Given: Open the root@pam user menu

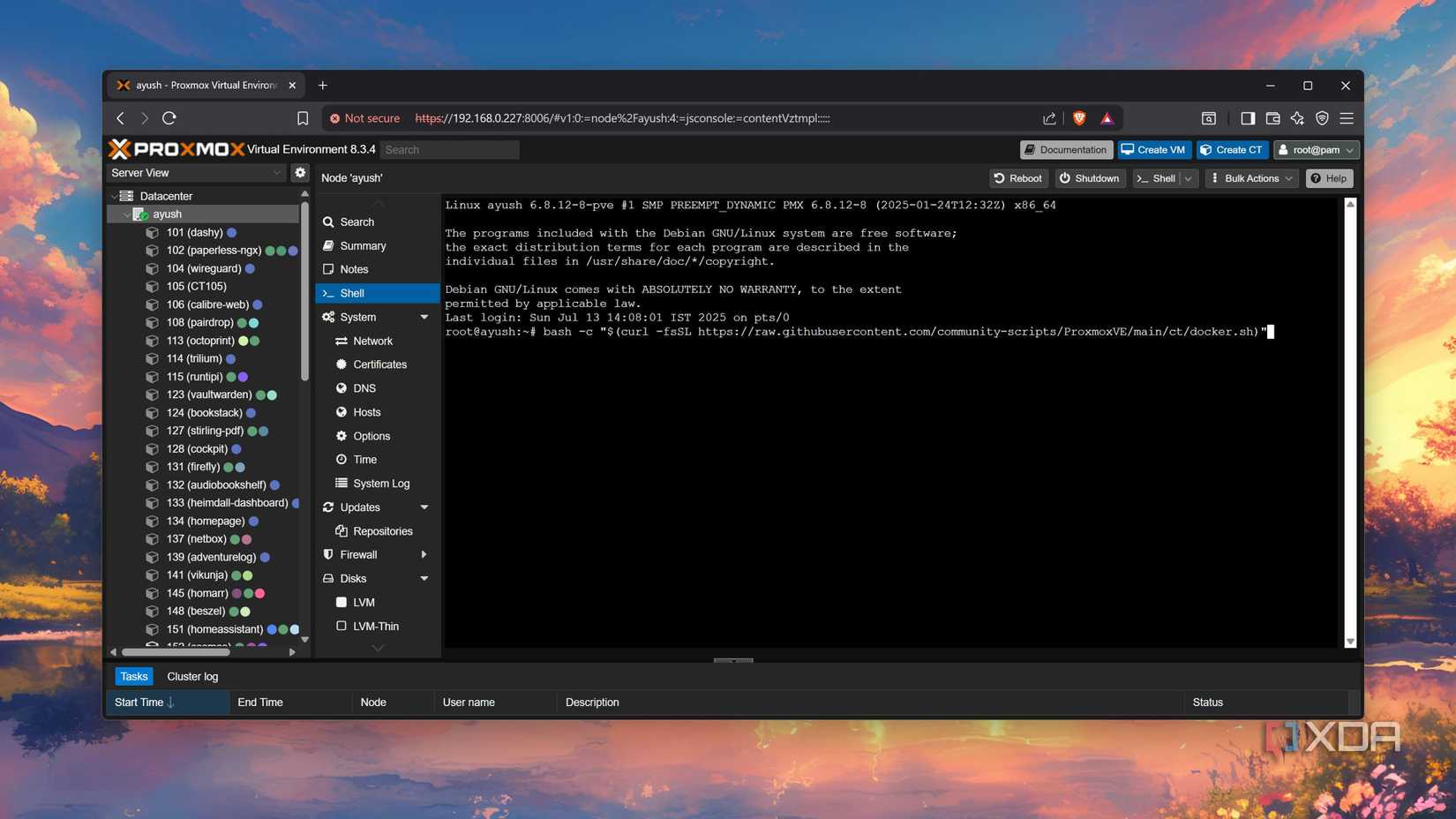Looking at the screenshot, I should [x=1316, y=150].
